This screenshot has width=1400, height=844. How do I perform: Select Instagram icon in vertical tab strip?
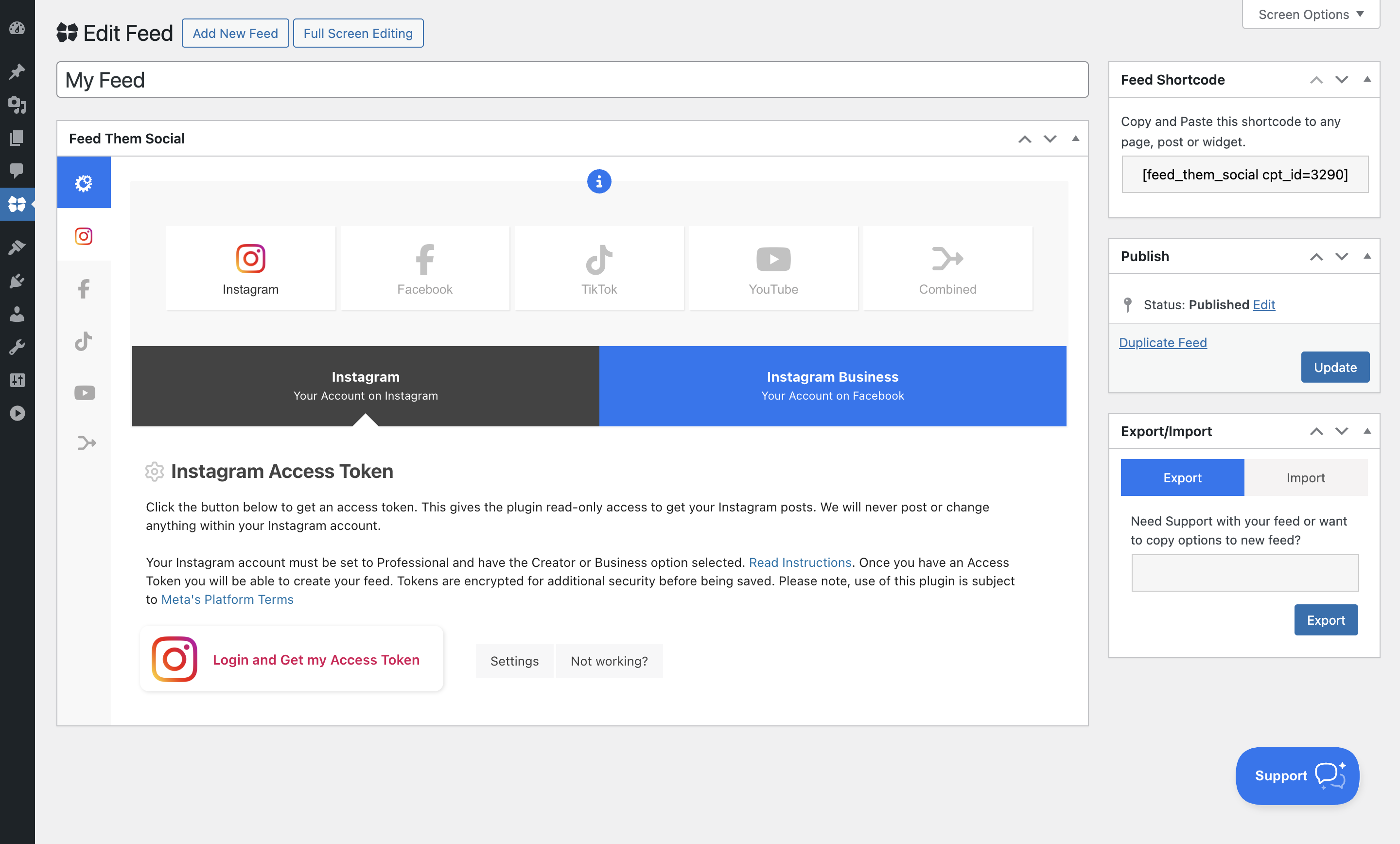[84, 236]
